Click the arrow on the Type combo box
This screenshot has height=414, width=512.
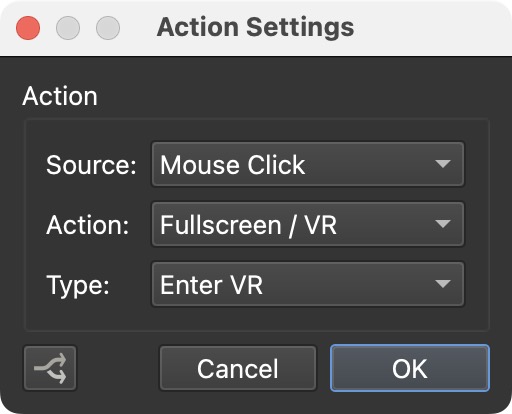click(443, 284)
